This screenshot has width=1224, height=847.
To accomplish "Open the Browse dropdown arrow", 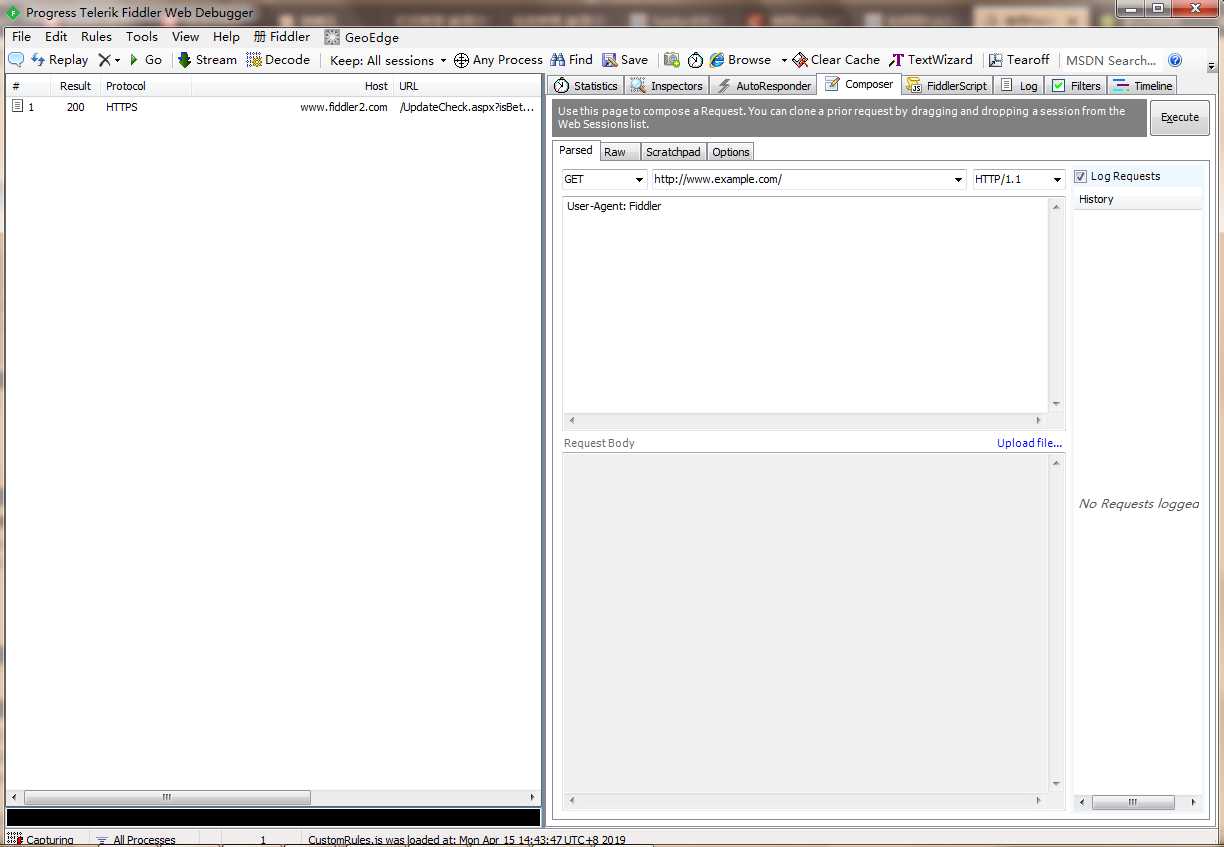I will click(784, 60).
